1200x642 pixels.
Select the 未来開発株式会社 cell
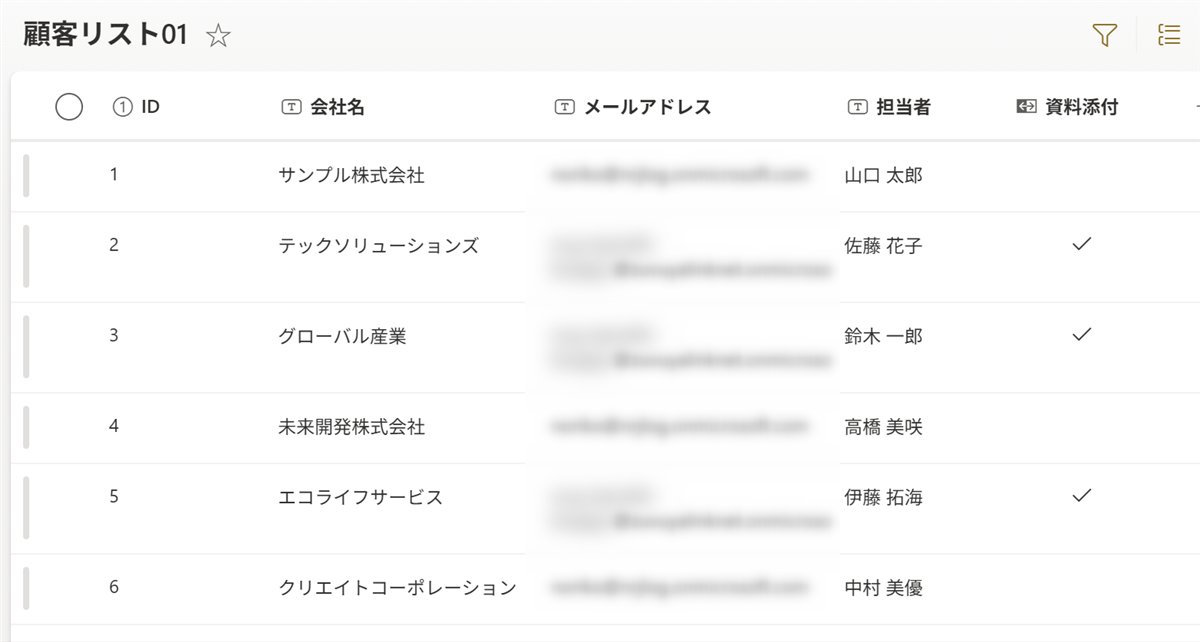(351, 427)
